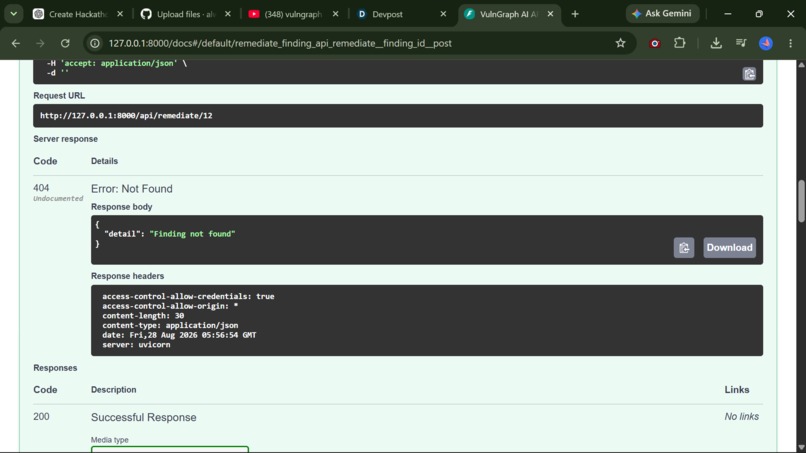Click the scrollbar up arrow
This screenshot has width=806, height=453.
click(x=801, y=65)
